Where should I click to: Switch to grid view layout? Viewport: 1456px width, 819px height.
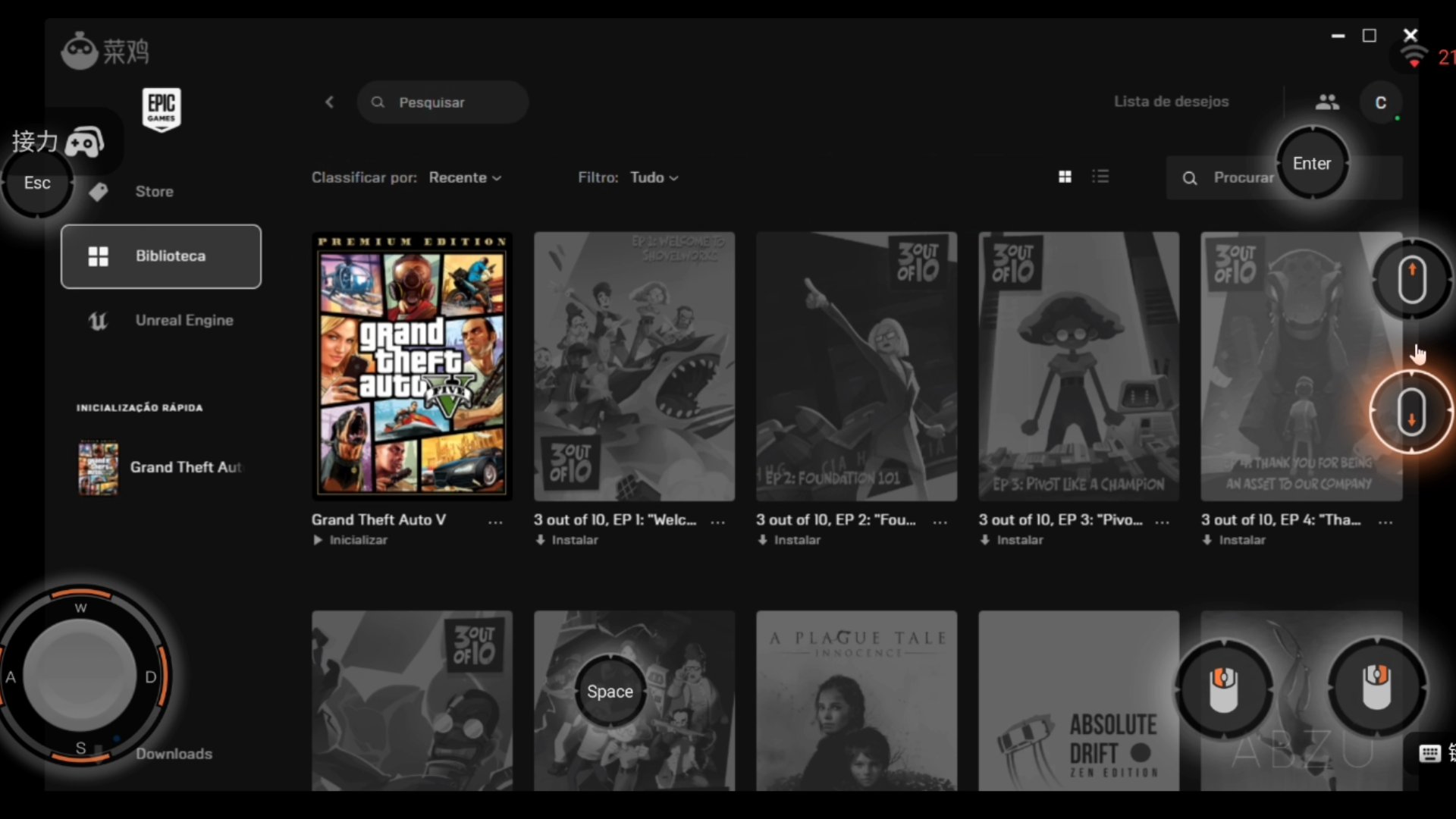1065,177
